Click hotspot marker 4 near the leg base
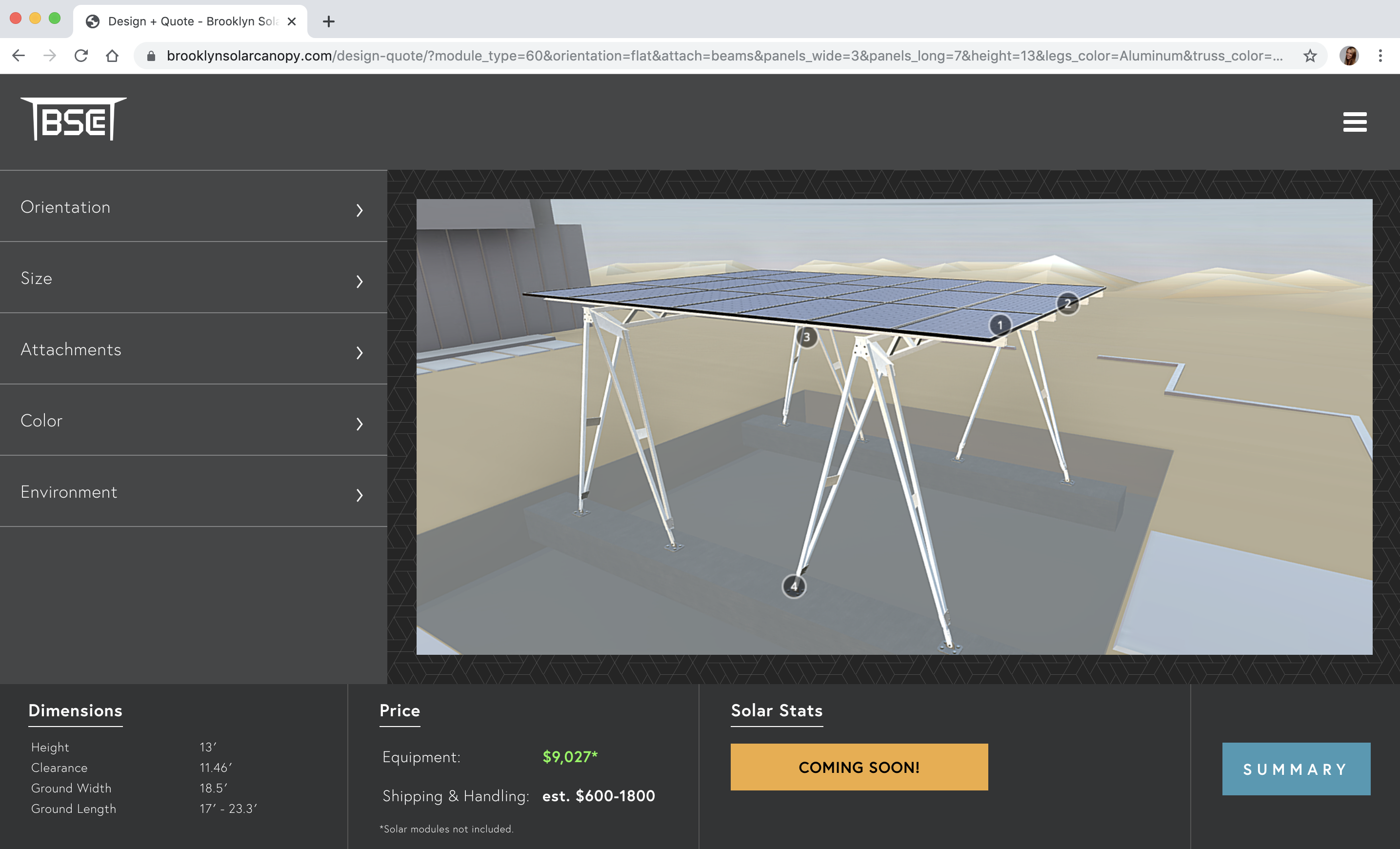 [794, 586]
